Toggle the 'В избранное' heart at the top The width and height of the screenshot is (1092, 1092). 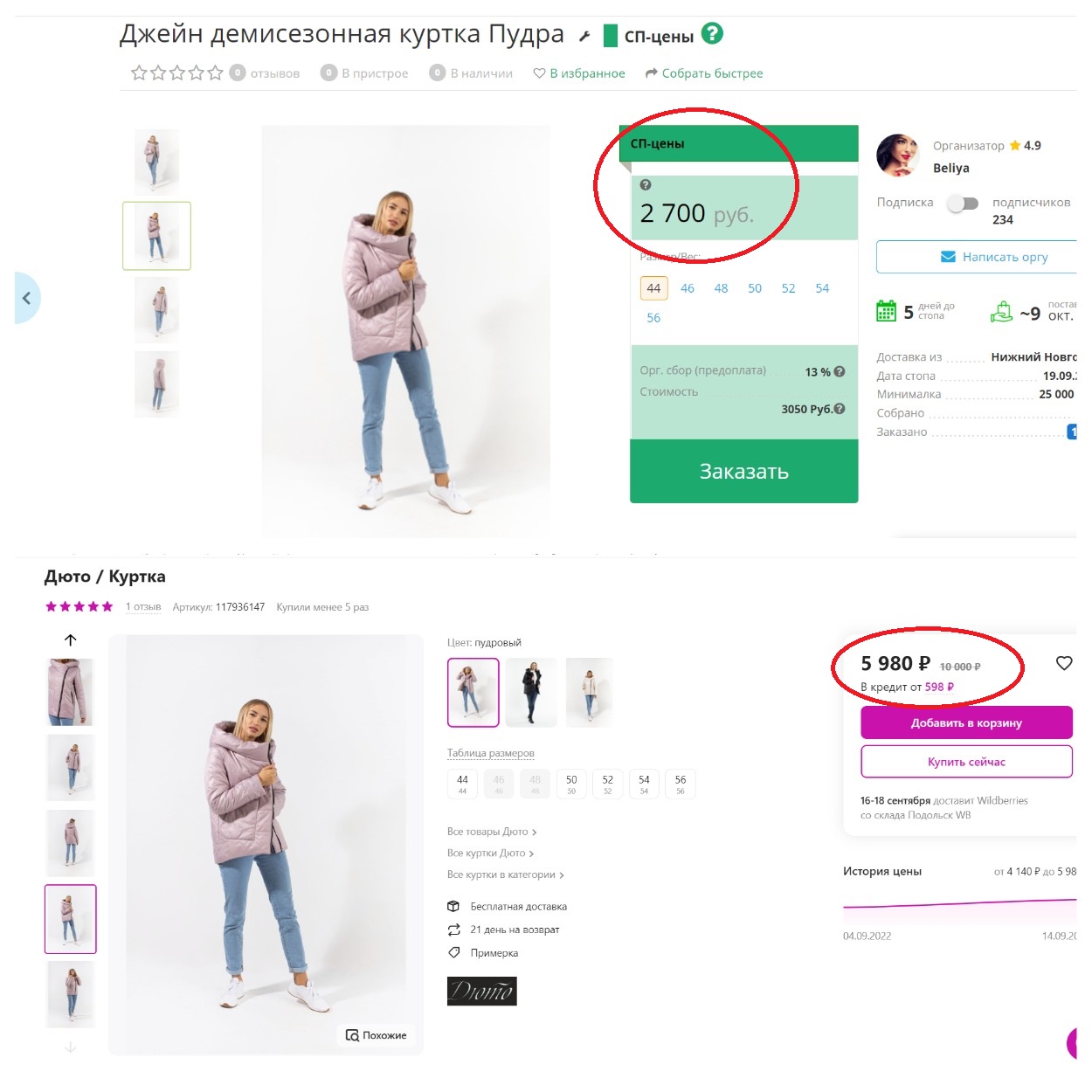pyautogui.click(x=541, y=73)
